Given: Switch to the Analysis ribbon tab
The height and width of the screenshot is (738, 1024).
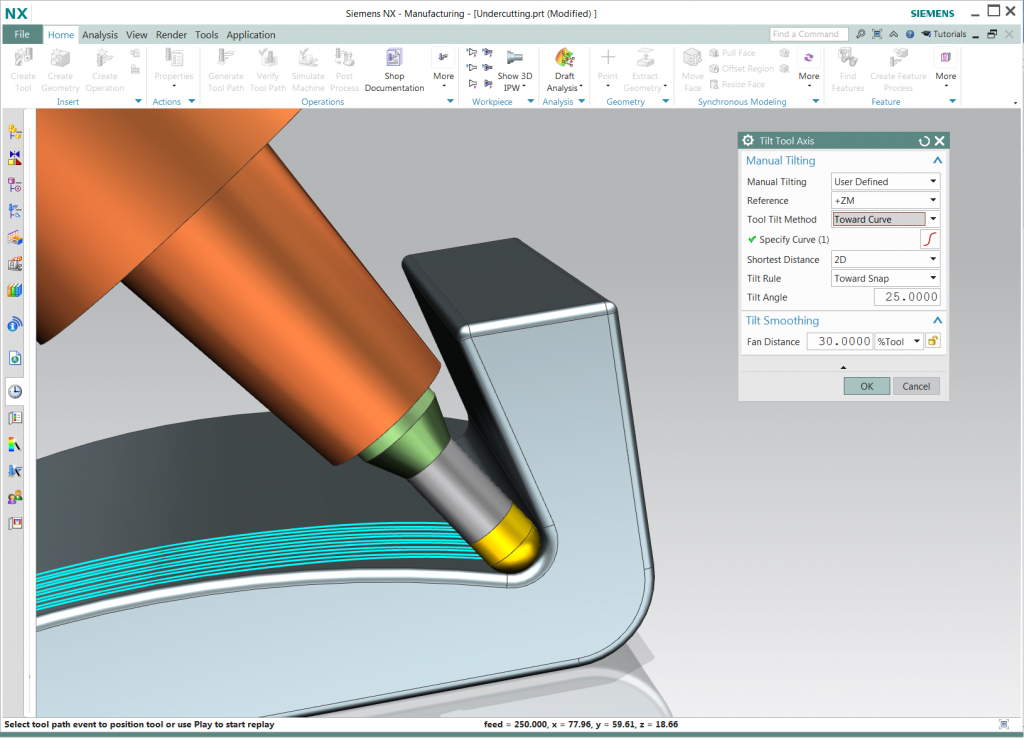Looking at the screenshot, I should pyautogui.click(x=100, y=35).
